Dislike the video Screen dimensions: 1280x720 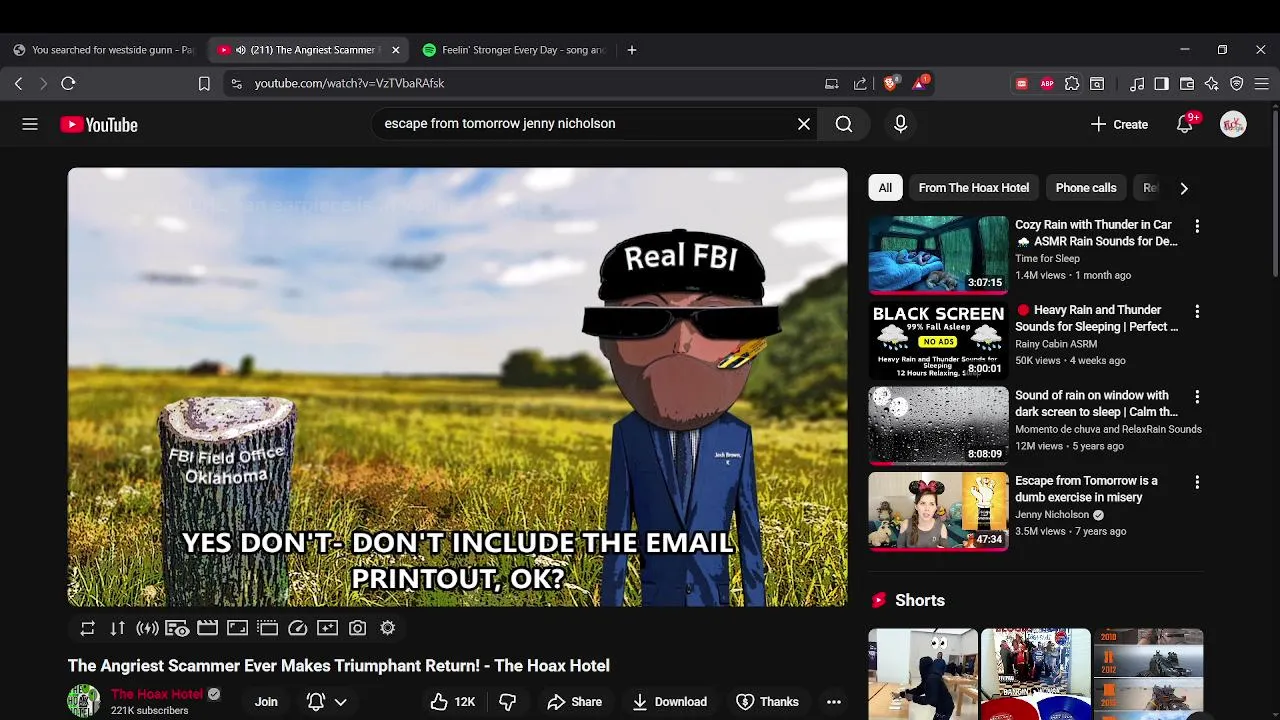pyautogui.click(x=507, y=702)
